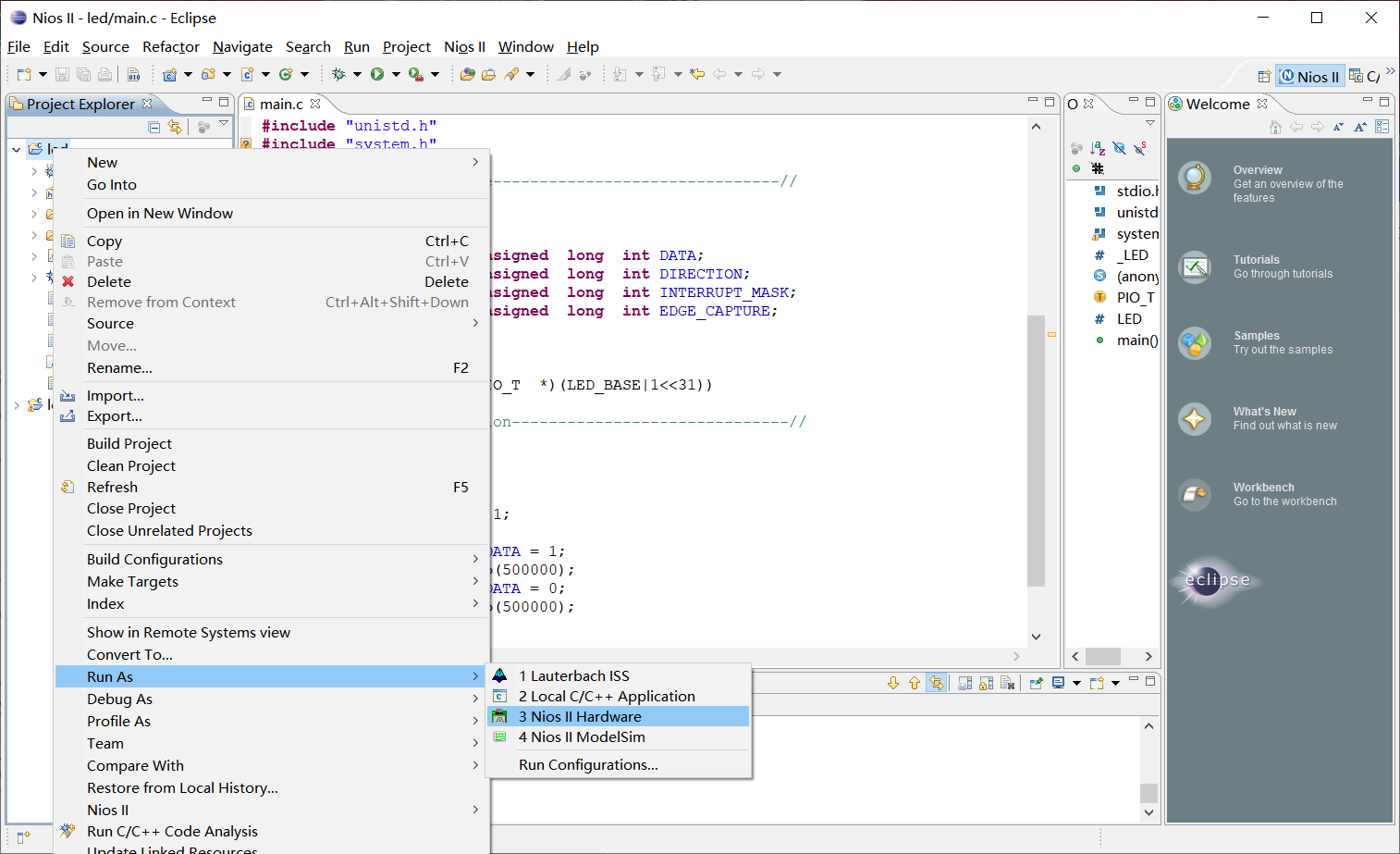Click the Pin Console icon
Screen dimensions: 1400x854
click(x=1036, y=683)
